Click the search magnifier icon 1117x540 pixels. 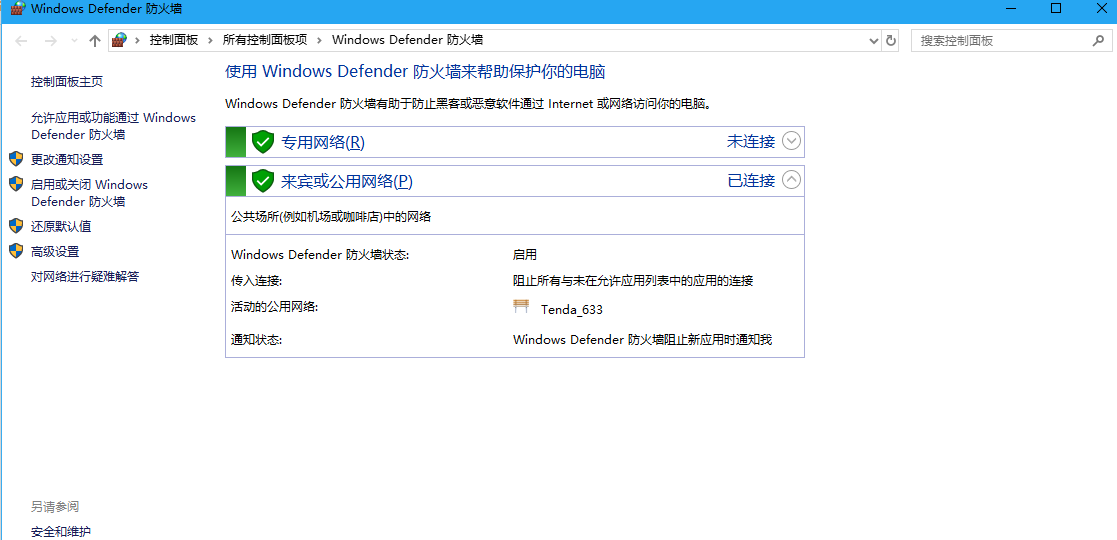[x=1098, y=41]
